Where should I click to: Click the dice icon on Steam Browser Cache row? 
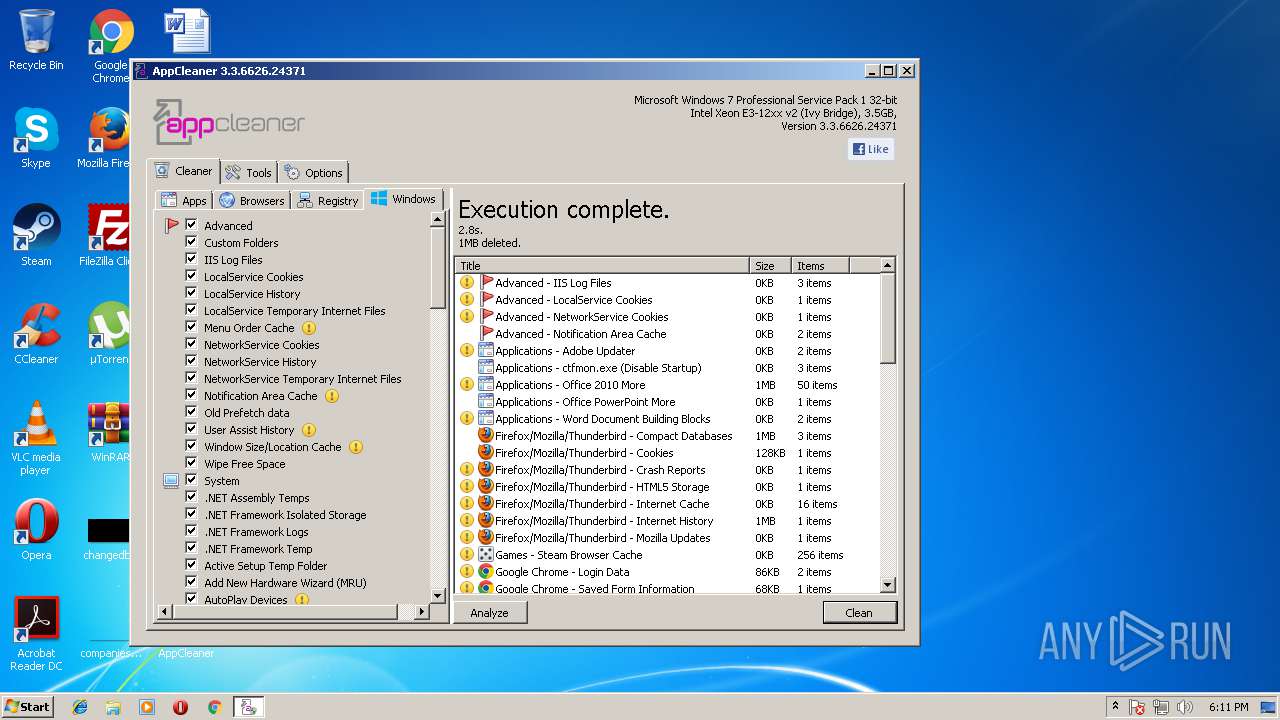coord(486,555)
